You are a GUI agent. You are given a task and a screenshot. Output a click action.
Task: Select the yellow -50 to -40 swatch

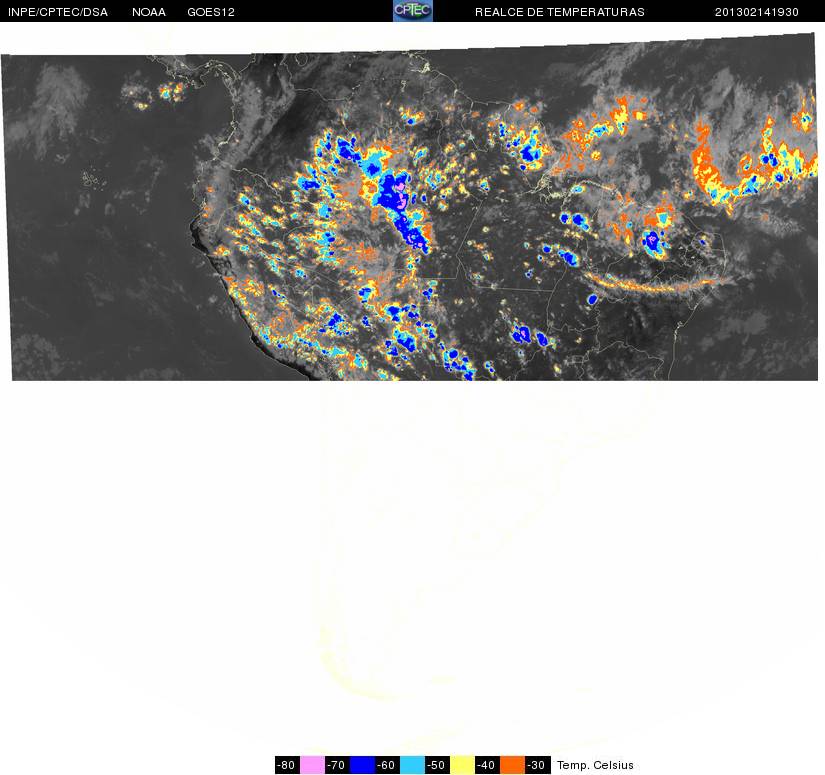pyautogui.click(x=462, y=764)
